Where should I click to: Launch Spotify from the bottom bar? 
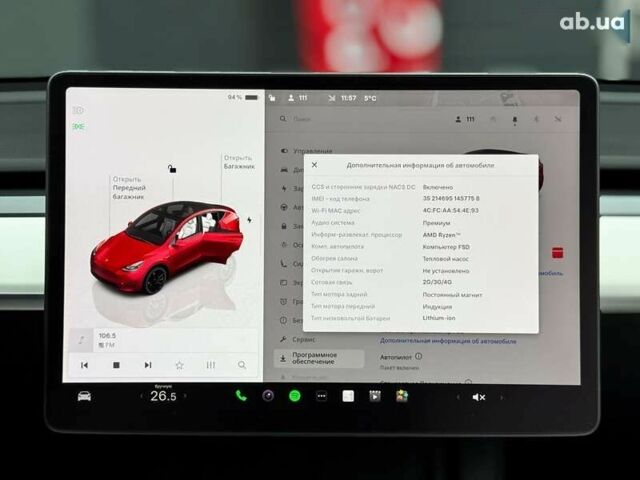click(295, 396)
